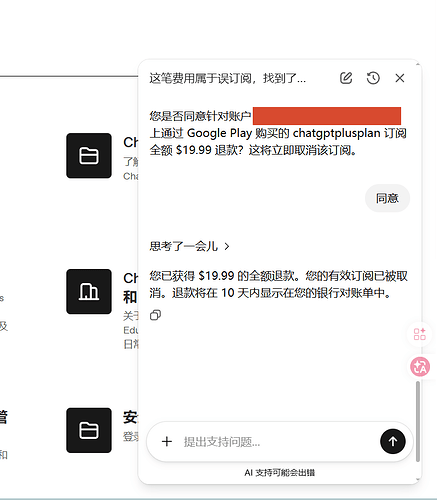Start a new chat with the compose icon
This screenshot has width=437, height=500.
click(346, 78)
